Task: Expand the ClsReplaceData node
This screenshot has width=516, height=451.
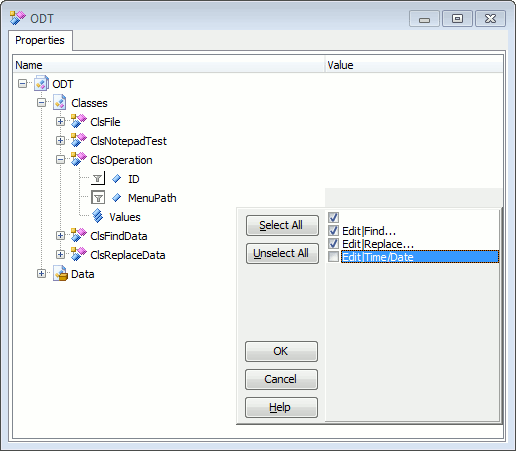Action: click(60, 255)
